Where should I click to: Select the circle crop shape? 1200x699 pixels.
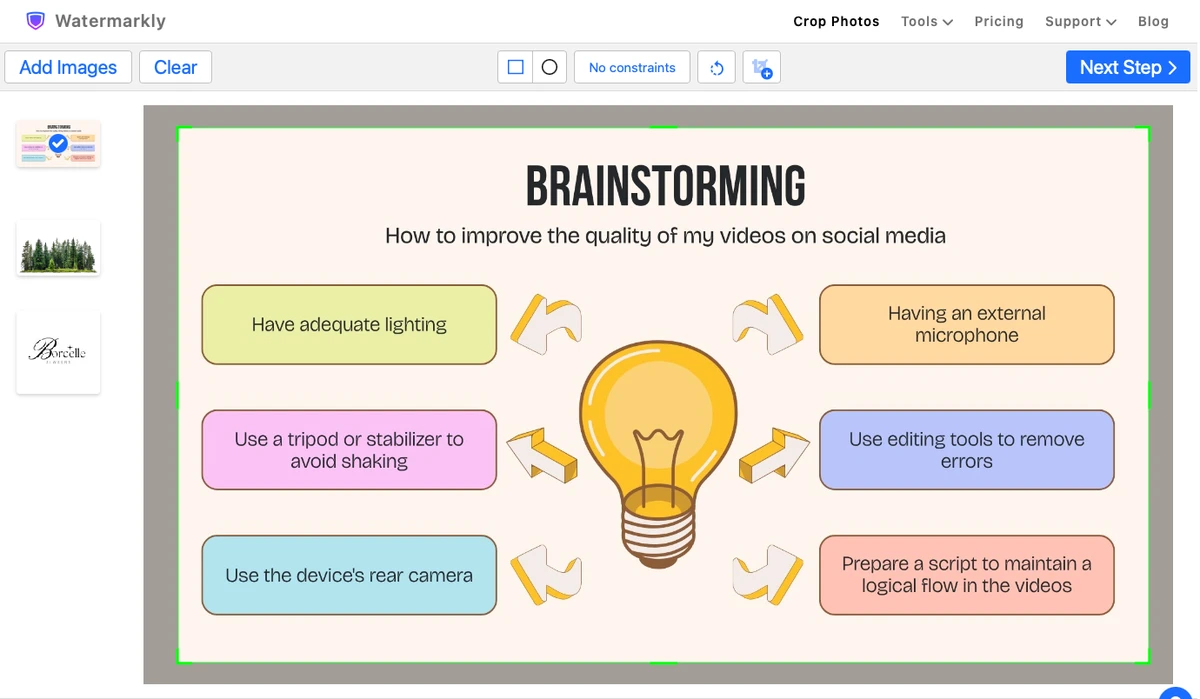pyautogui.click(x=549, y=67)
